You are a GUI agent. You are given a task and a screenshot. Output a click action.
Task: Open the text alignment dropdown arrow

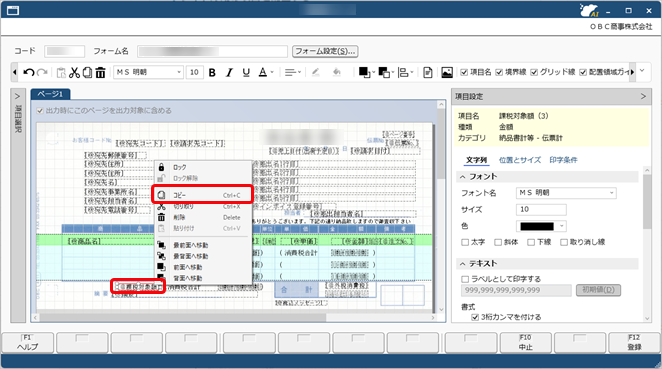point(299,73)
